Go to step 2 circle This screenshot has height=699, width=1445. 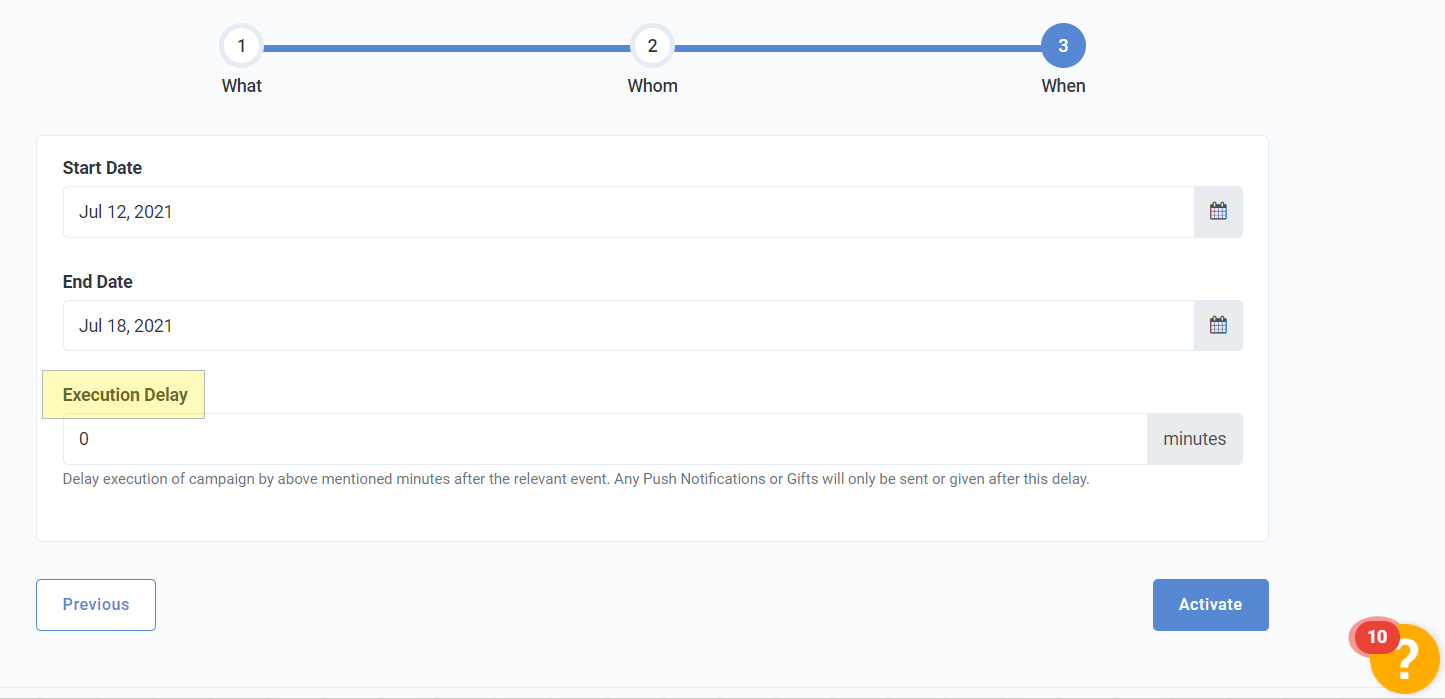pos(652,46)
